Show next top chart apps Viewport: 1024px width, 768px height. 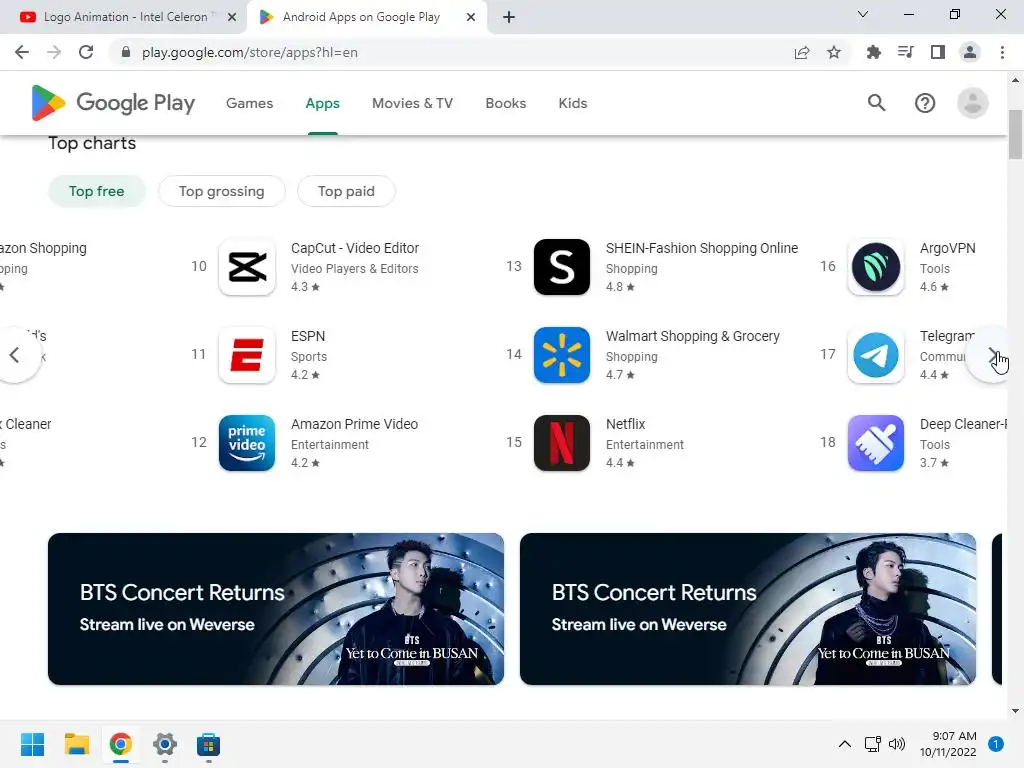[991, 355]
